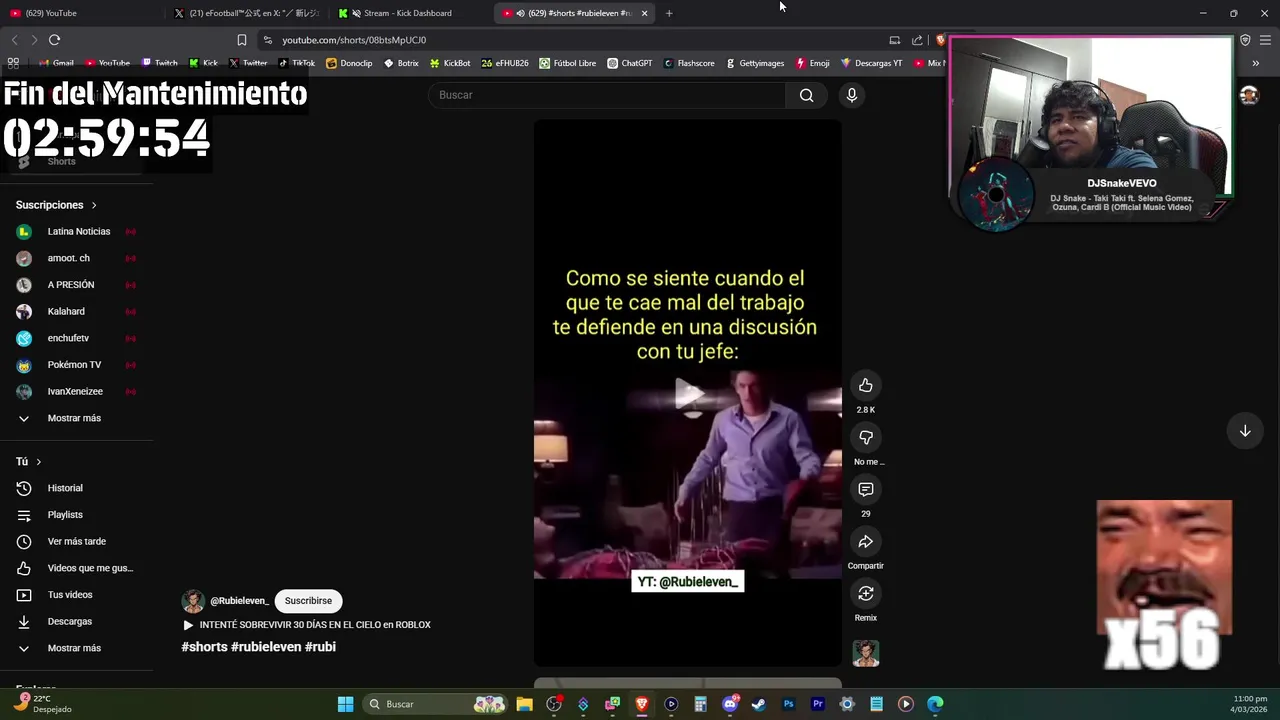Click the Remix icon
Screen dimensions: 1280x720
tap(866, 594)
